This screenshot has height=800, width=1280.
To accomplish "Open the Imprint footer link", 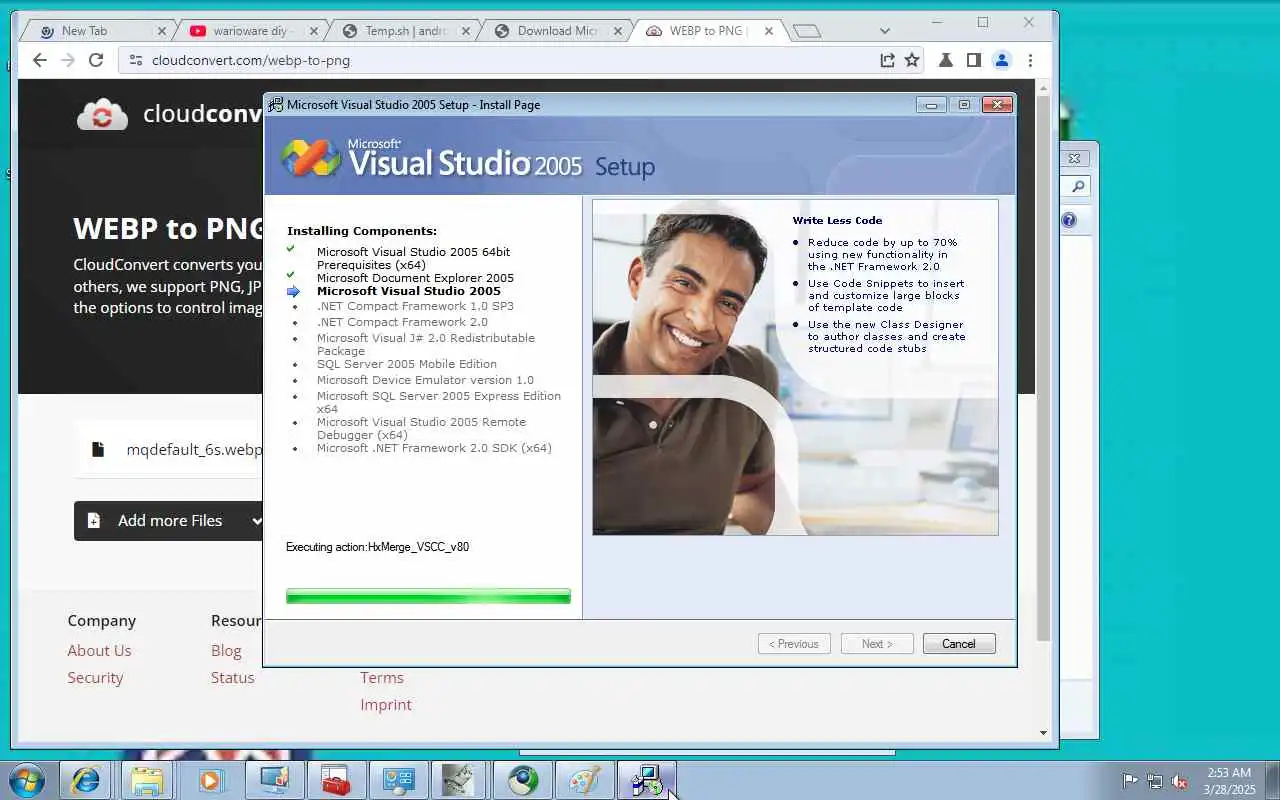I will tap(386, 704).
